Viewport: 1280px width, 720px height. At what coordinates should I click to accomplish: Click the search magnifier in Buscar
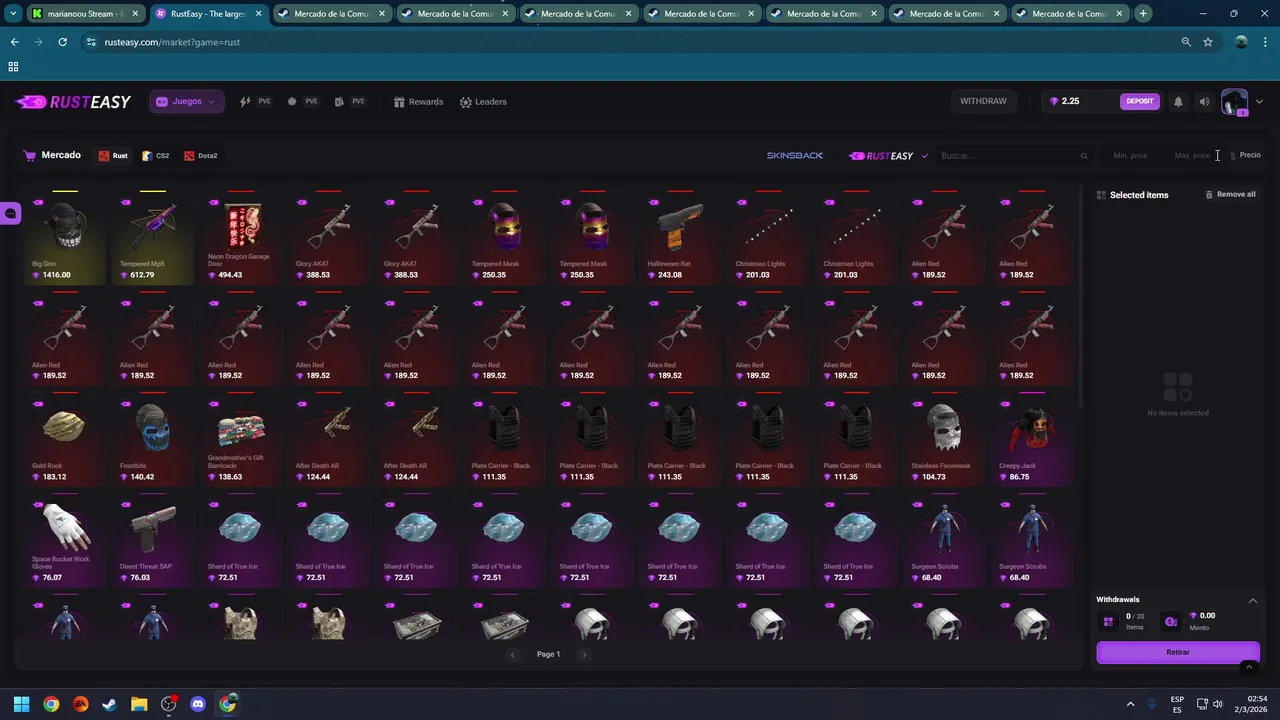pos(1084,156)
